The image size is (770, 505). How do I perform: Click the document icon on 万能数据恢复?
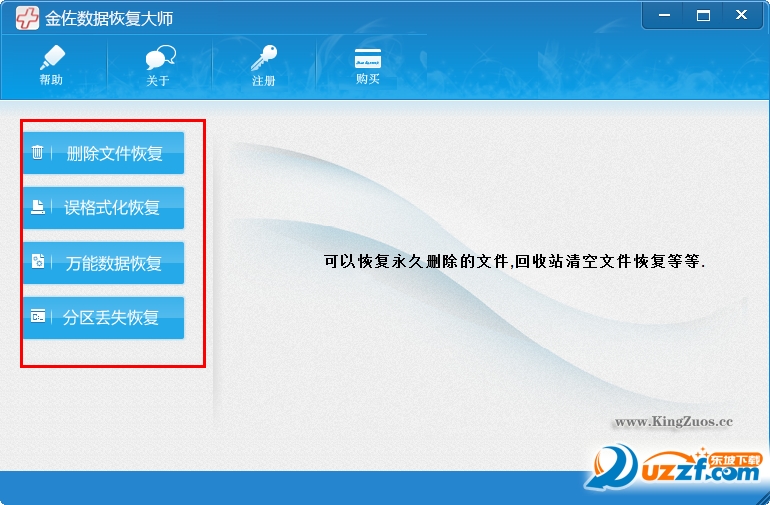coord(38,262)
